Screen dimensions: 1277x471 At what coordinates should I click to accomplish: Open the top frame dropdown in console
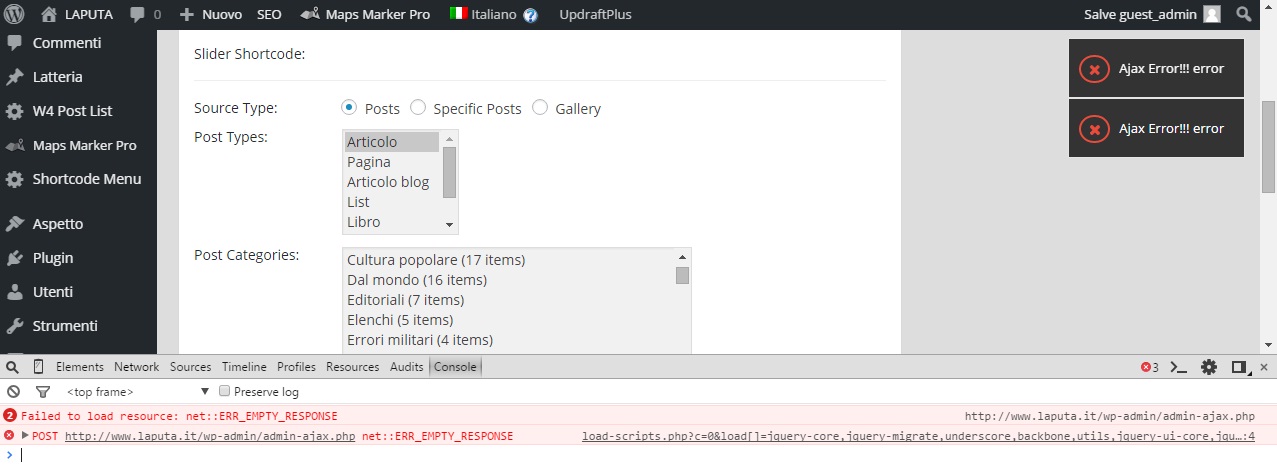tap(139, 392)
